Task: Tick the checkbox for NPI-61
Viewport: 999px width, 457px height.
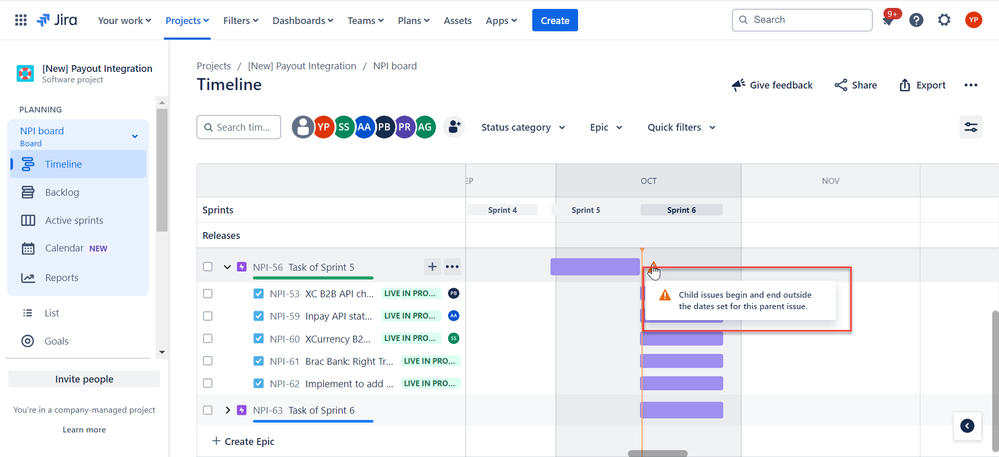Action: click(208, 361)
